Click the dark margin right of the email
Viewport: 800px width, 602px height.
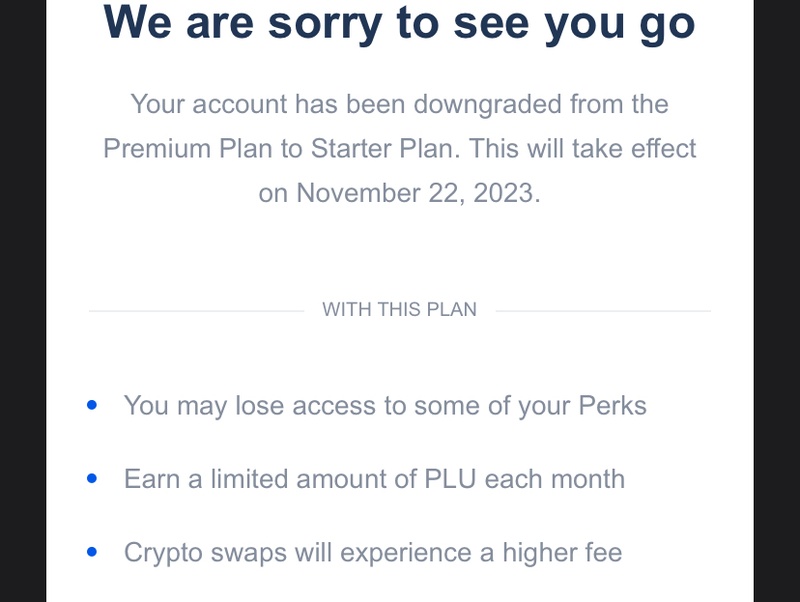coord(777,301)
